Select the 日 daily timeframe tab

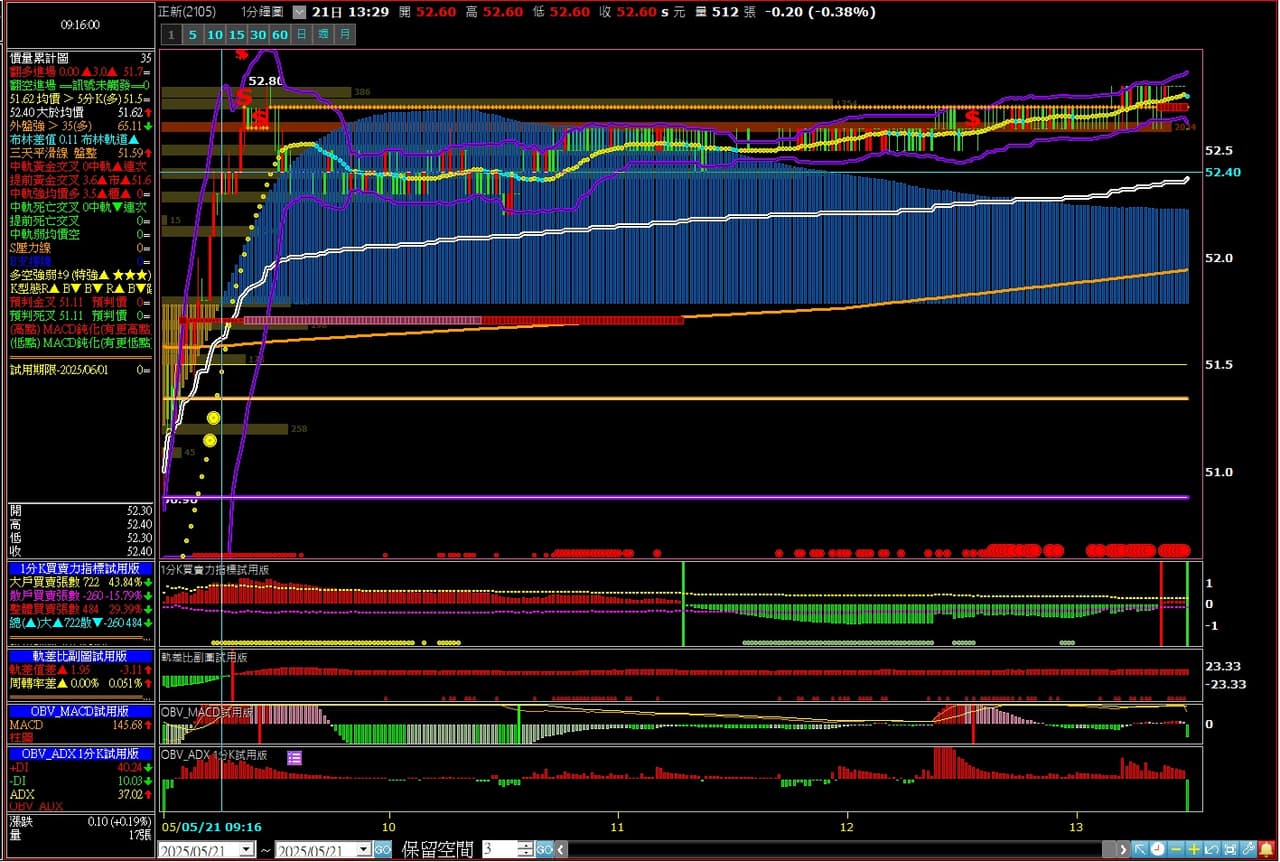click(301, 35)
